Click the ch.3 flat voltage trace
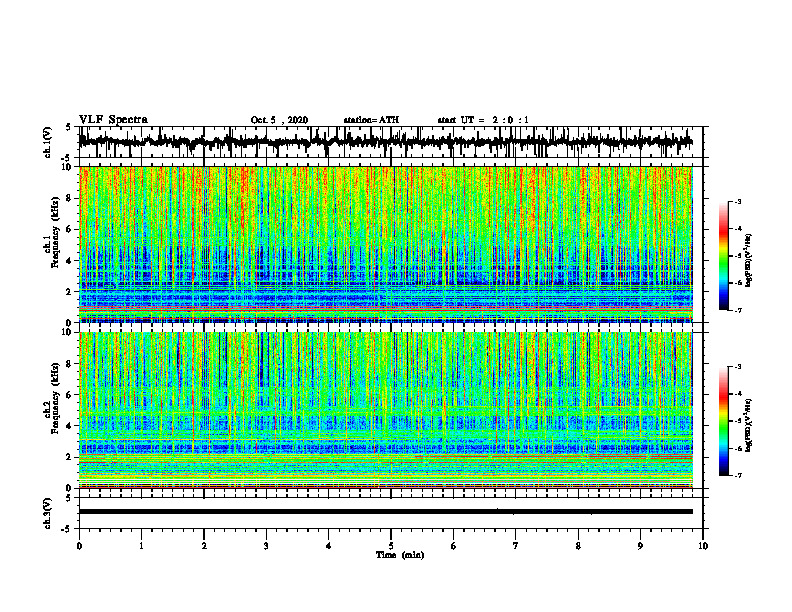The height and width of the screenshot is (612, 792). click(x=385, y=512)
